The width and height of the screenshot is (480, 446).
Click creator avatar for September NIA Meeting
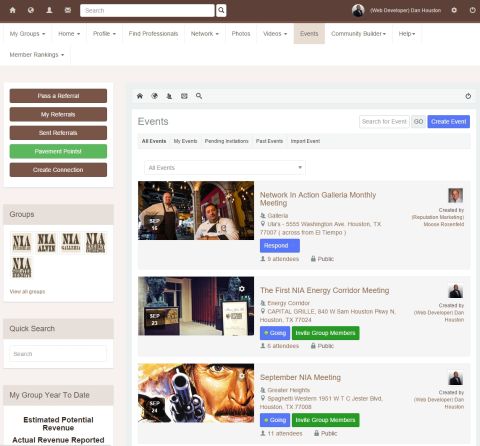[456, 378]
